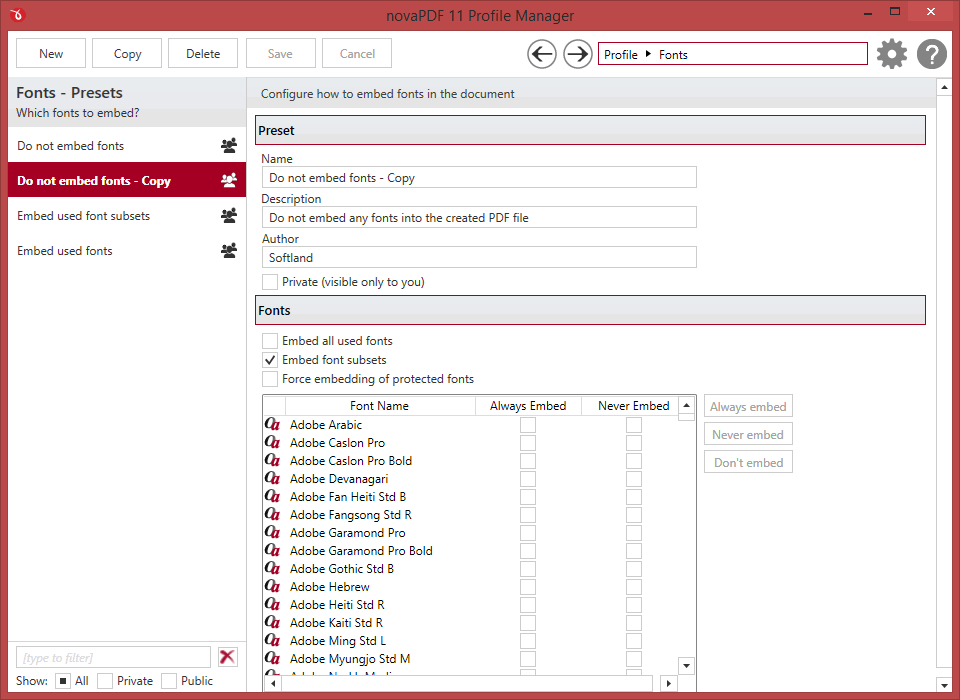The height and width of the screenshot is (700, 960).
Task: Enable Private (visible only to you) checkbox
Action: point(269,282)
